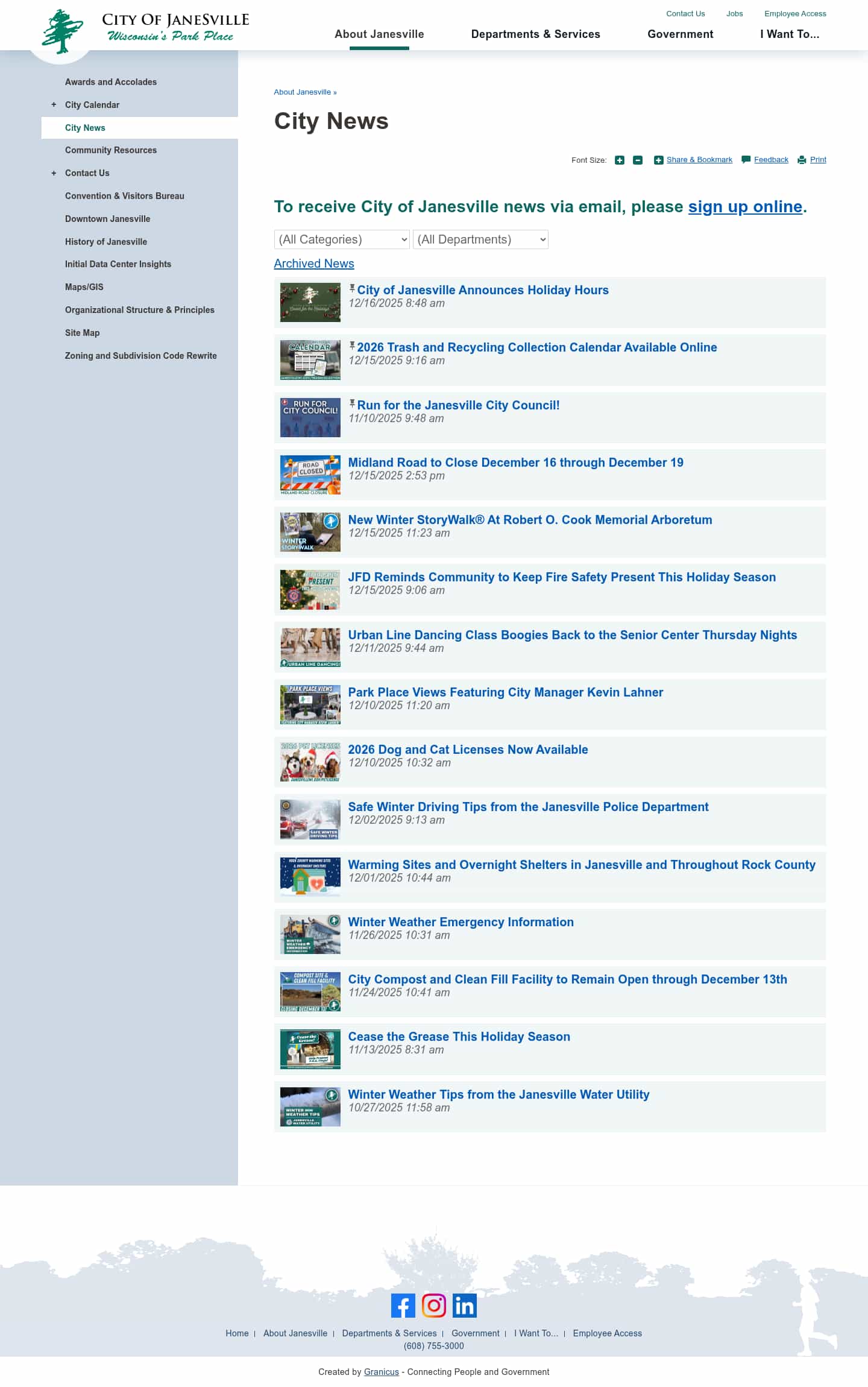Image resolution: width=868 pixels, height=1387 pixels.
Task: Open 2026 Dog and Cat Licenses headline
Action: click(x=468, y=750)
